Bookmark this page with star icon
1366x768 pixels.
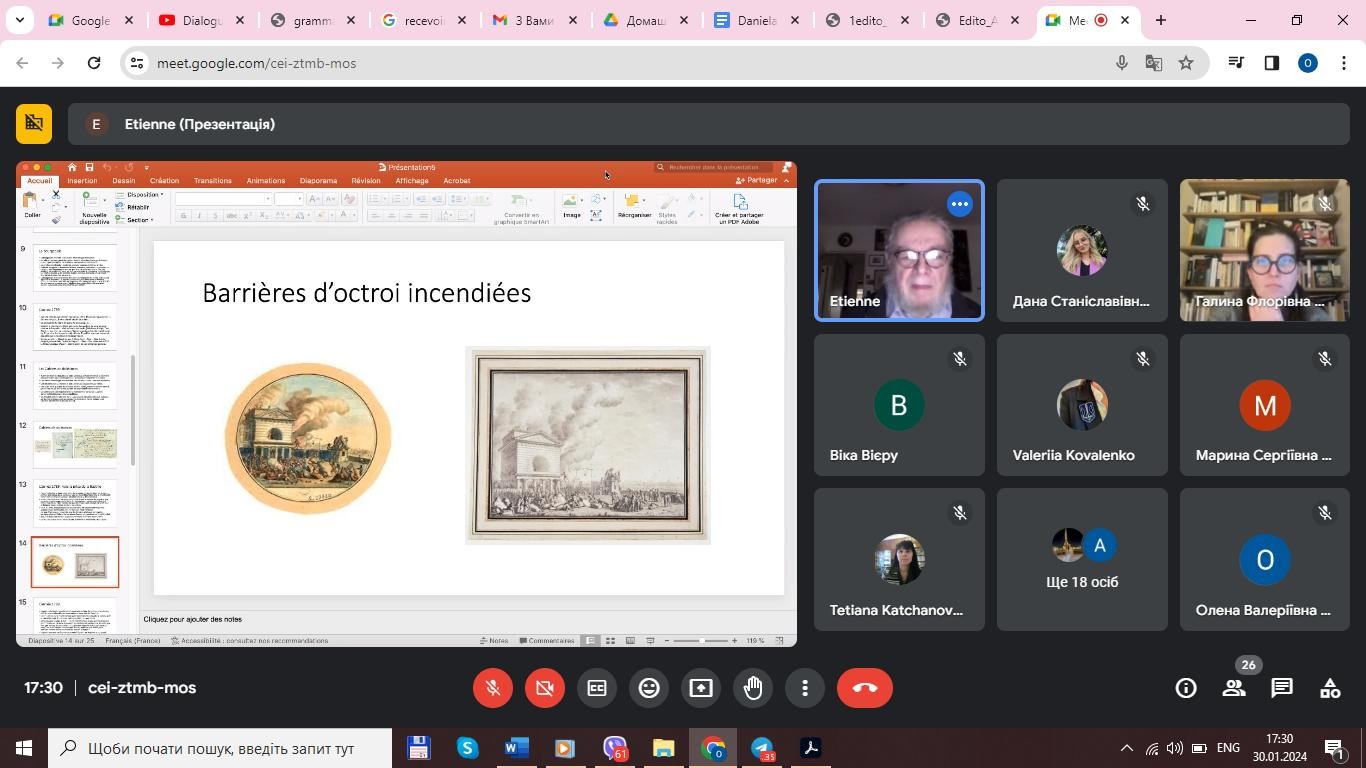point(1186,63)
